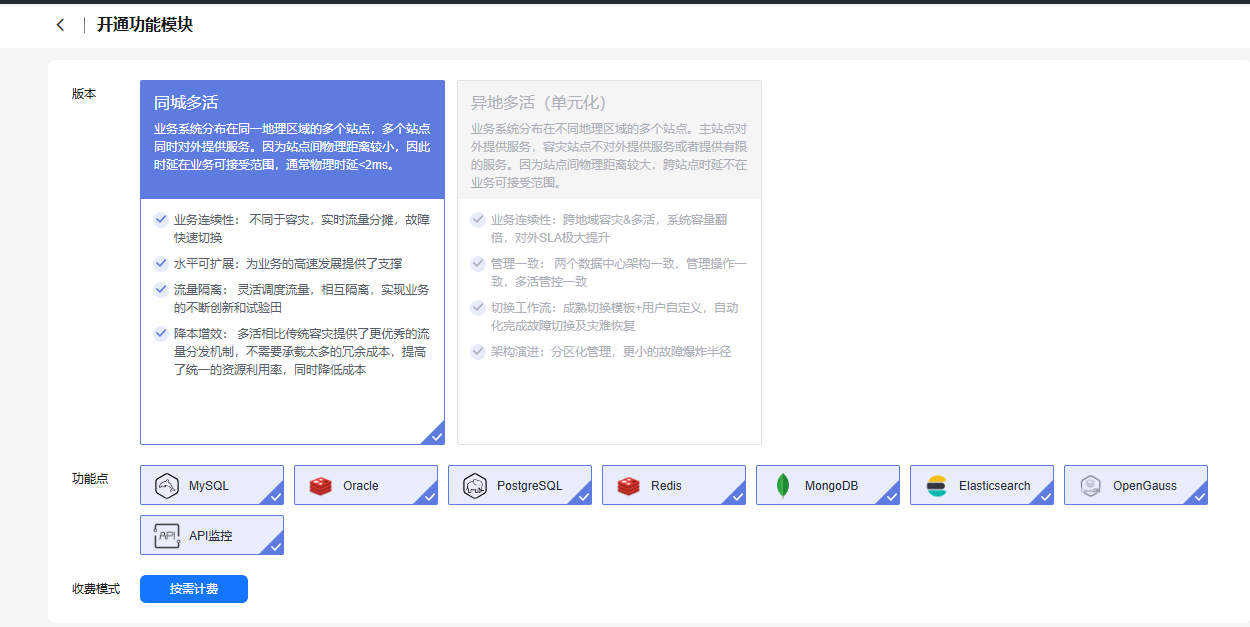The width and height of the screenshot is (1250, 627).
Task: Toggle the MySQL feature option
Action: 212,485
